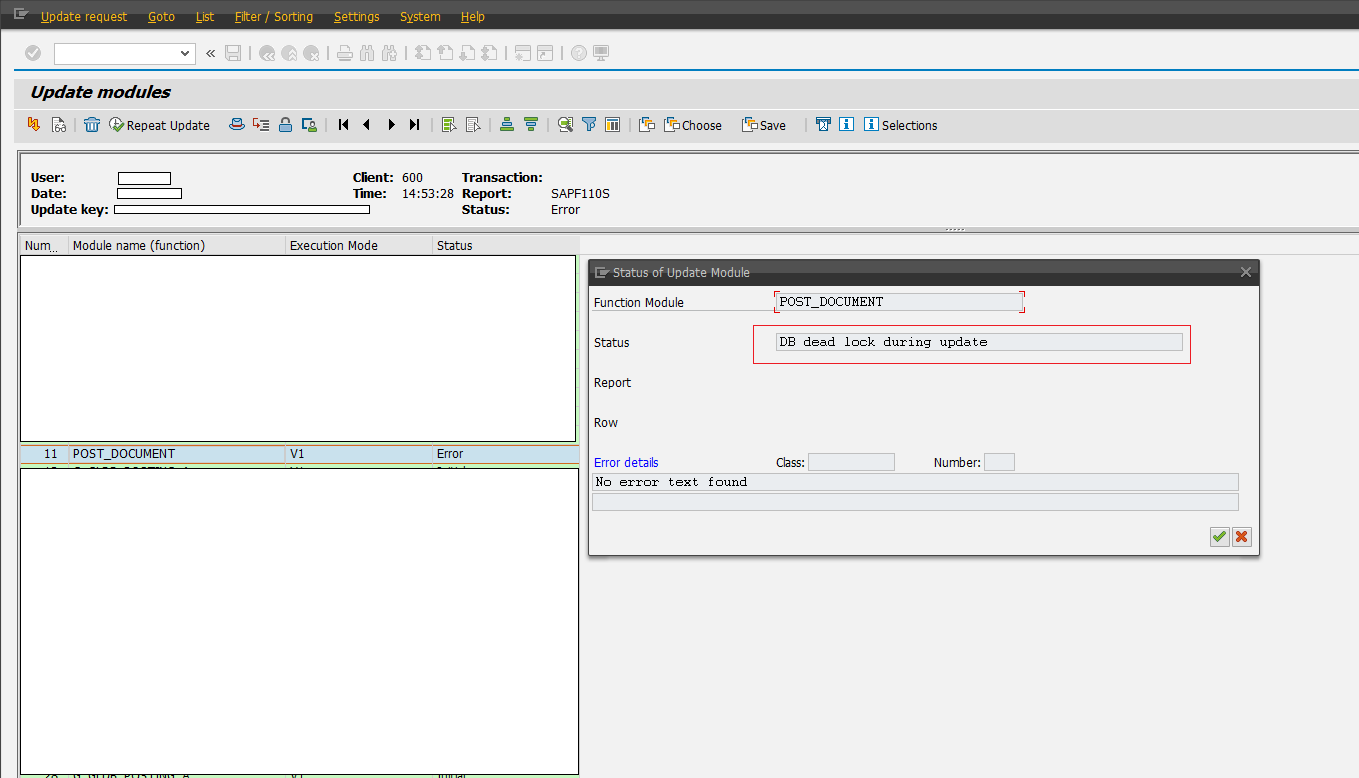Click the gray deselect all rows icon
Screen dimensions: 1359x778
coord(473,125)
